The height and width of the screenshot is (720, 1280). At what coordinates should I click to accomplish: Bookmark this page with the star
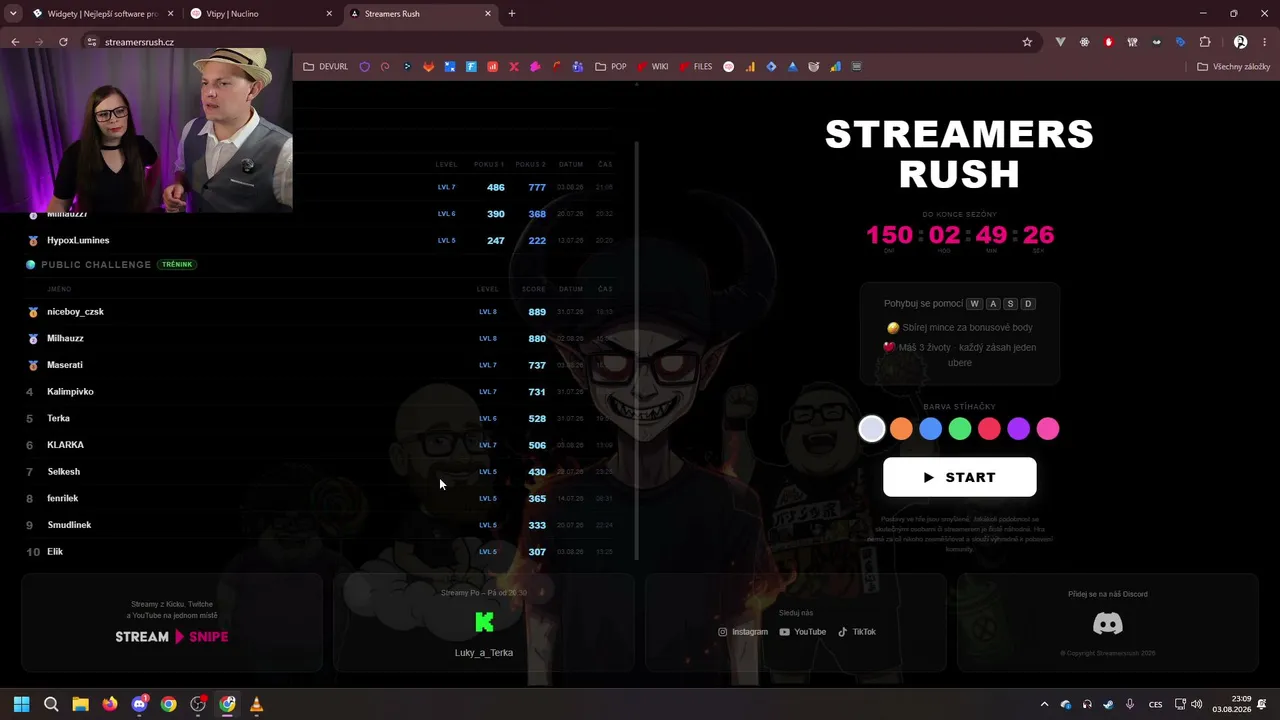1027,42
